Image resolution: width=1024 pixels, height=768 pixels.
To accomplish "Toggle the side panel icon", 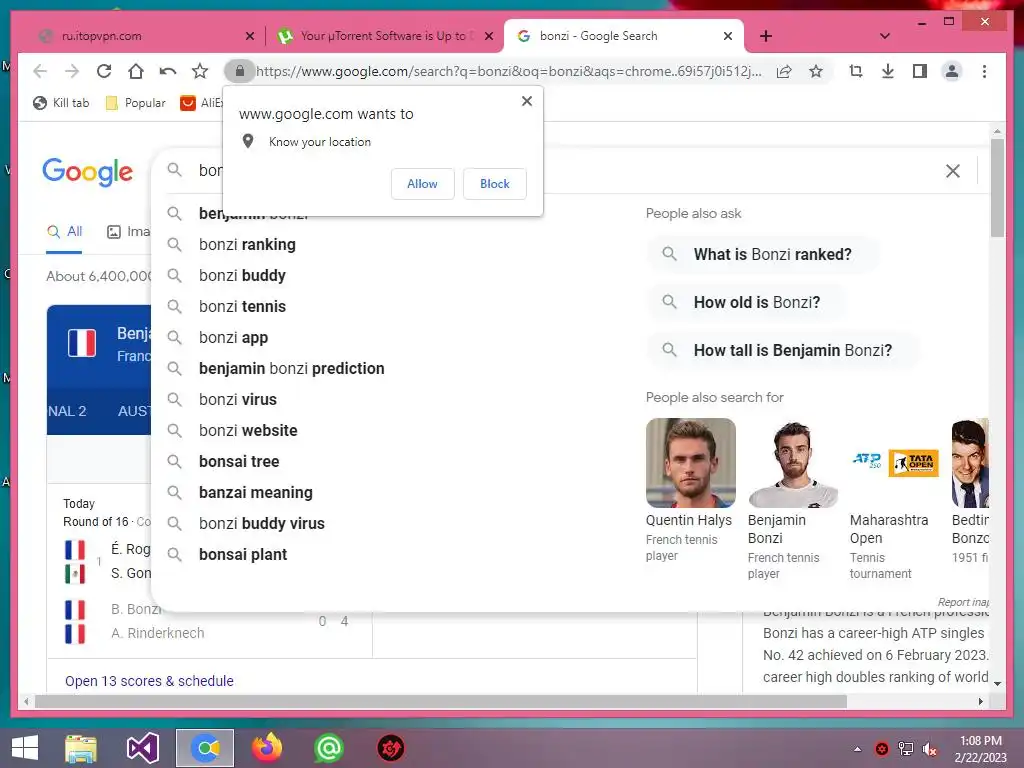I will click(x=920, y=71).
